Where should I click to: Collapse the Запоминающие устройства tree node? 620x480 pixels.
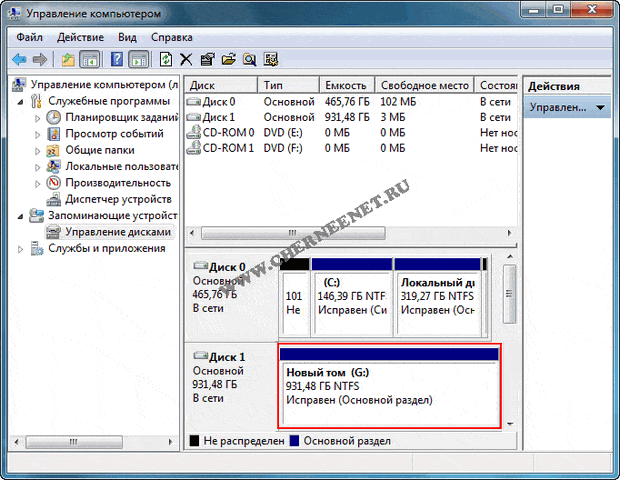(21, 217)
